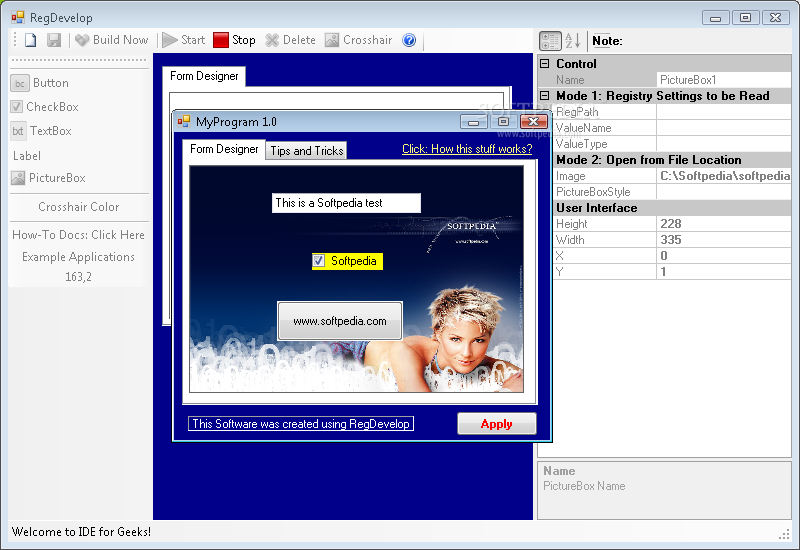Select the TextBox control in toolbox

[x=41, y=131]
